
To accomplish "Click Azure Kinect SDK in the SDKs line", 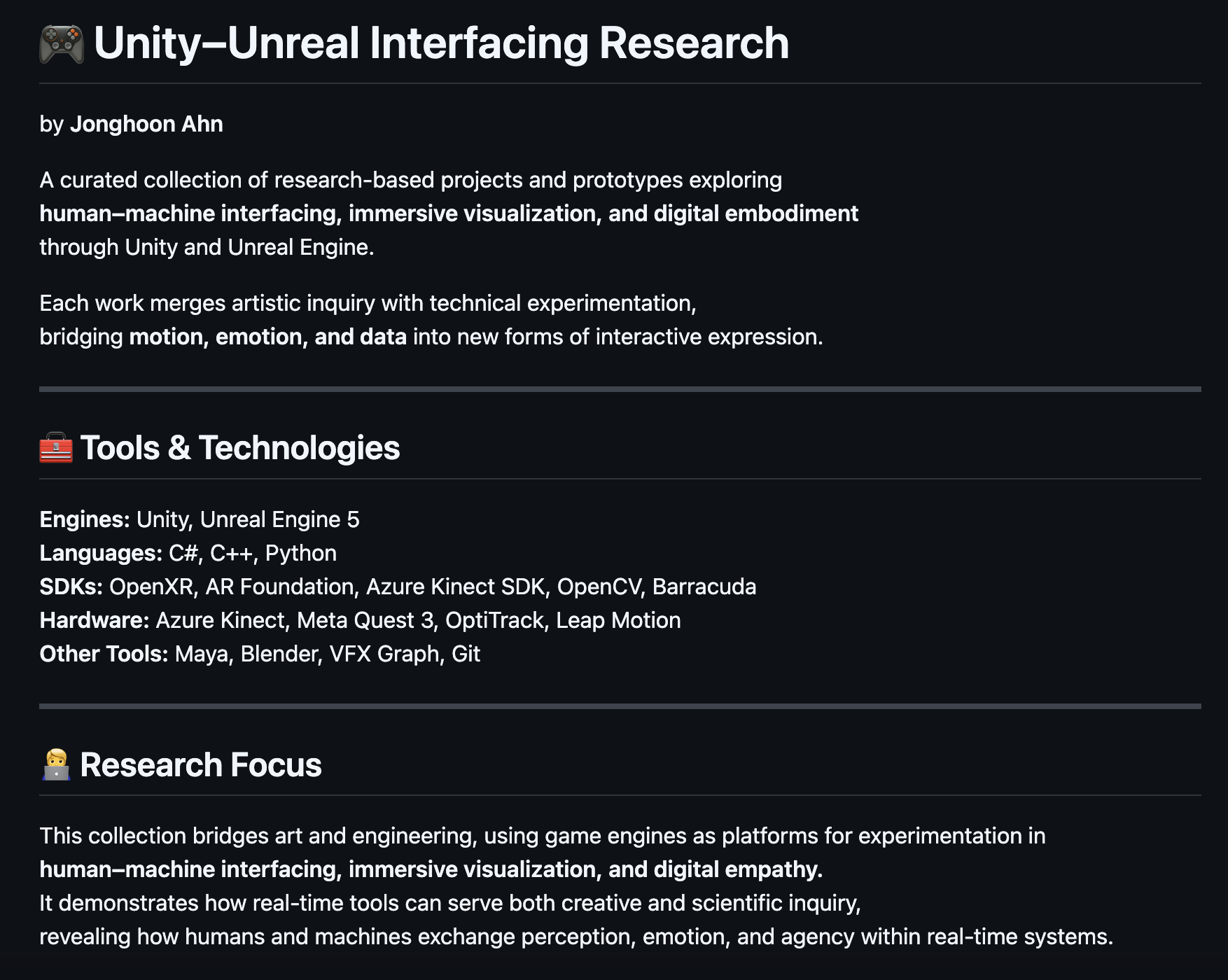I will point(456,587).
